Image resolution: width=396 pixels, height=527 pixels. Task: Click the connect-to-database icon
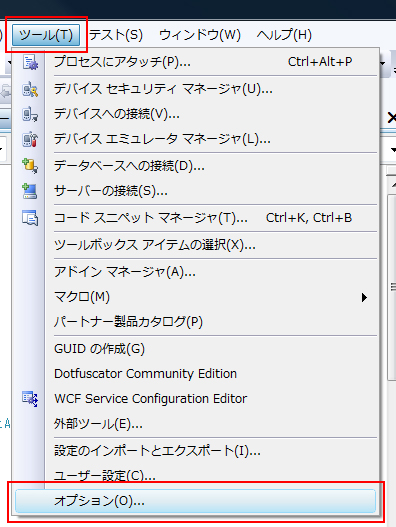30,166
